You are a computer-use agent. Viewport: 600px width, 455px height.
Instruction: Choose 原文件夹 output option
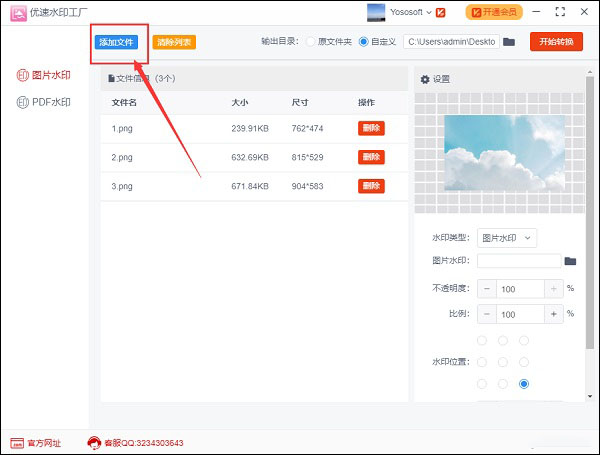coord(329,42)
